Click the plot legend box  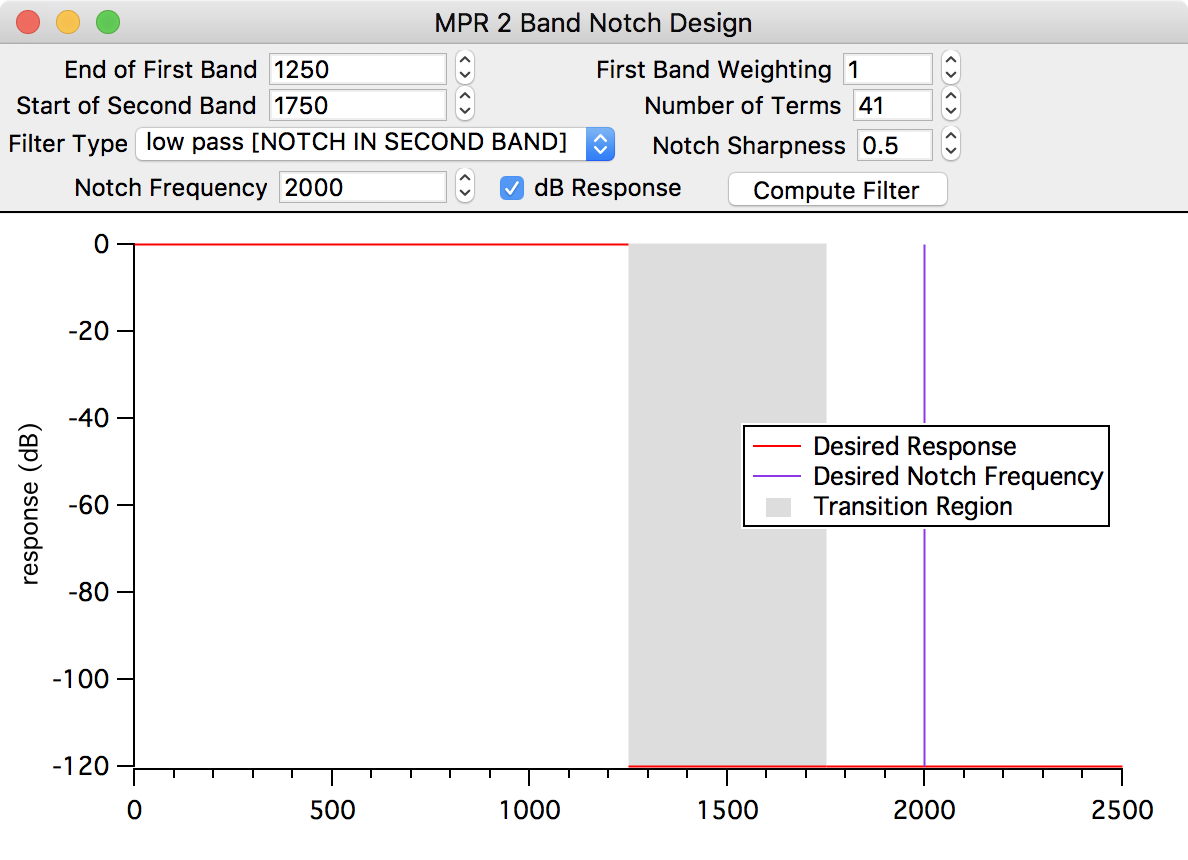[x=925, y=476]
